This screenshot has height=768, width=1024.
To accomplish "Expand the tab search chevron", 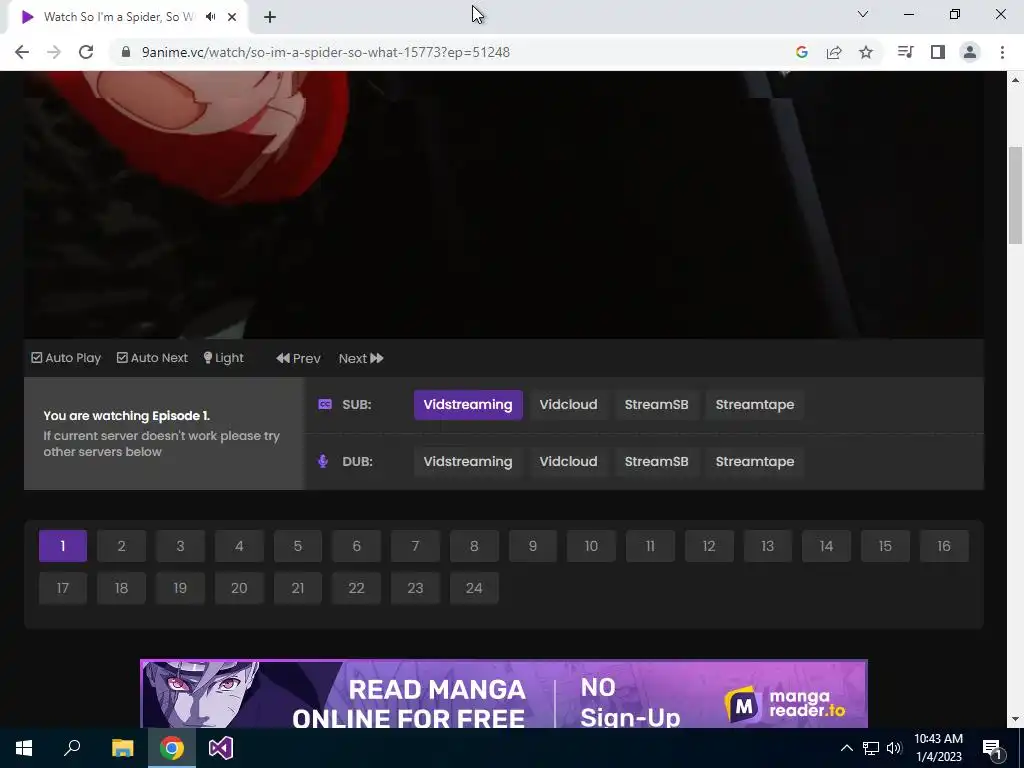I will click(863, 14).
